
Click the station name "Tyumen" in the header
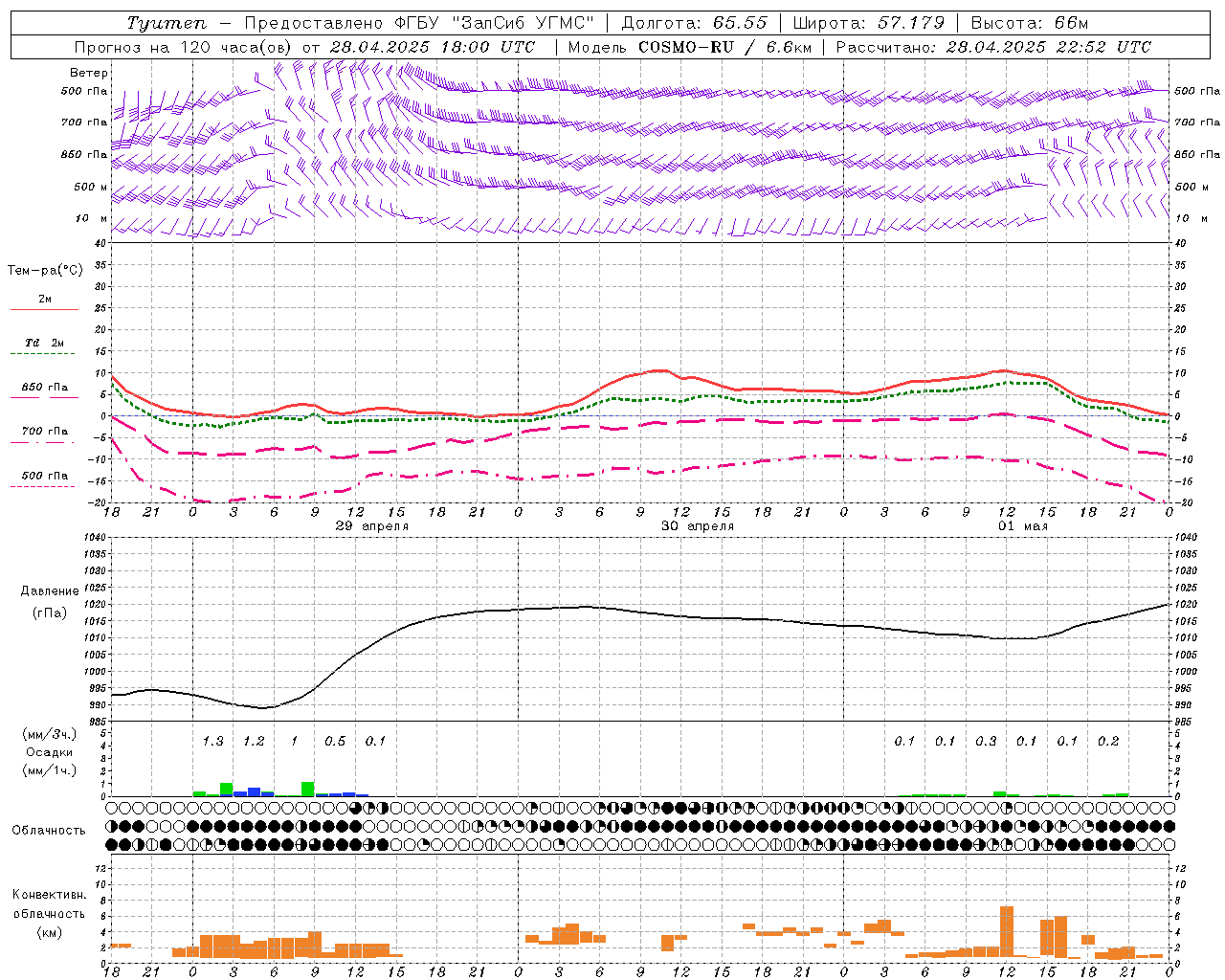click(x=166, y=23)
